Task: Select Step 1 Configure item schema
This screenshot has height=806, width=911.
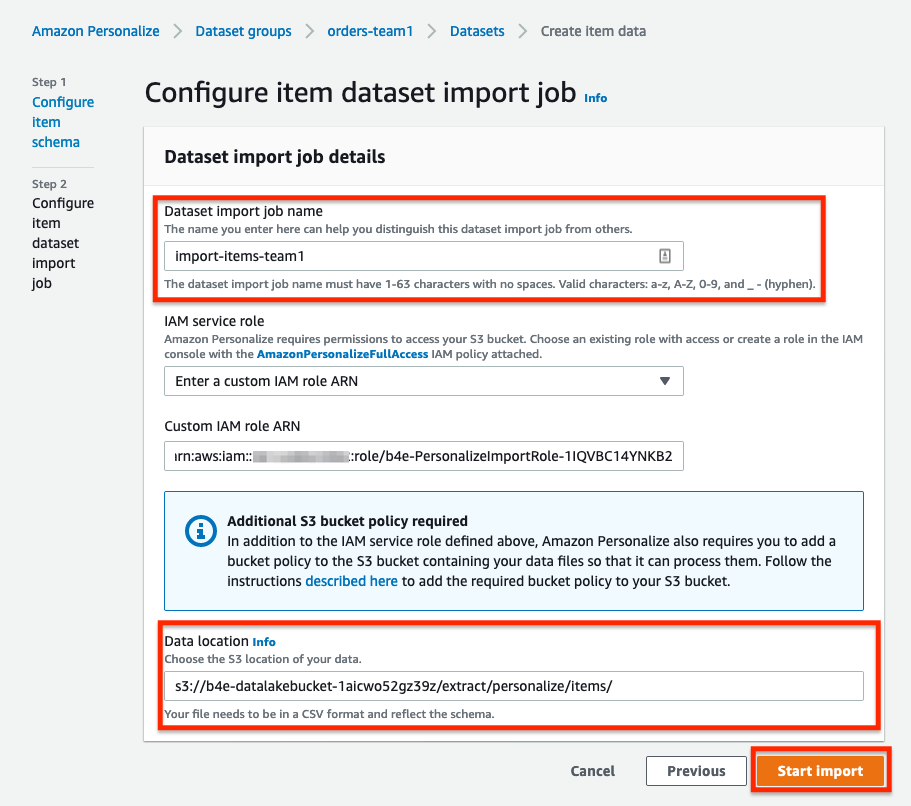Action: [x=63, y=122]
